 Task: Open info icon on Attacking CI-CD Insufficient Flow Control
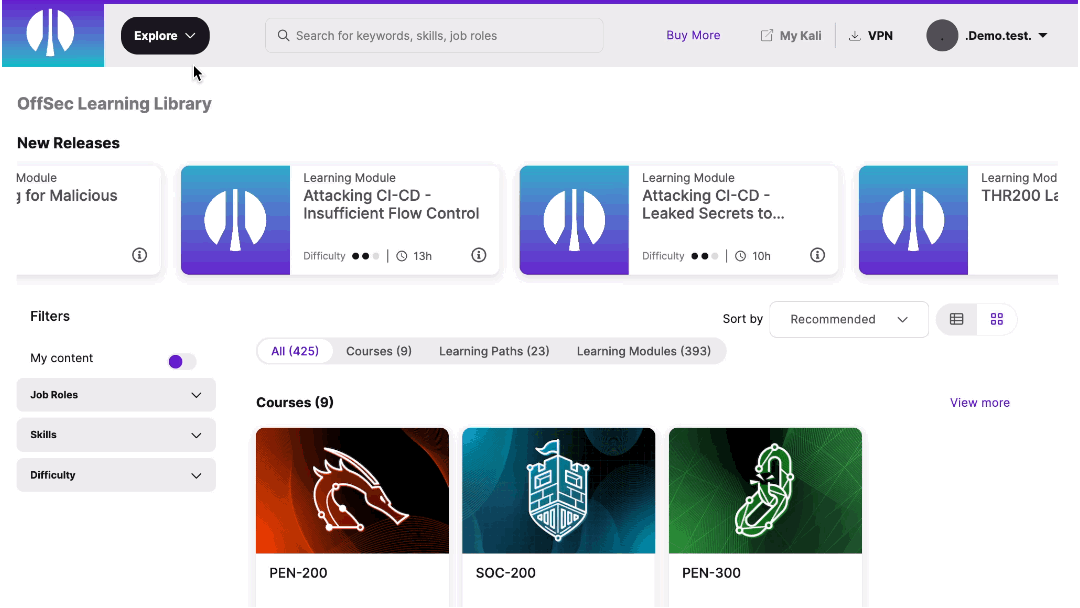[478, 255]
